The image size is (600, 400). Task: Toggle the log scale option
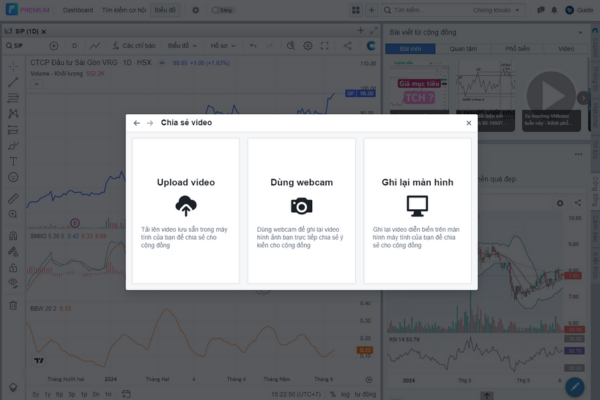(x=345, y=394)
